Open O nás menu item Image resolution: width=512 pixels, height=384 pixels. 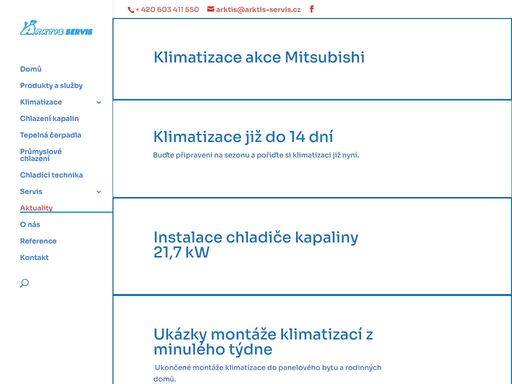[x=30, y=225]
